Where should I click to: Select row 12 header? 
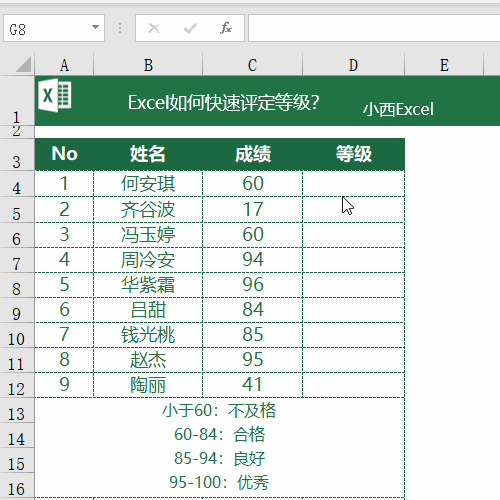tap(17, 385)
